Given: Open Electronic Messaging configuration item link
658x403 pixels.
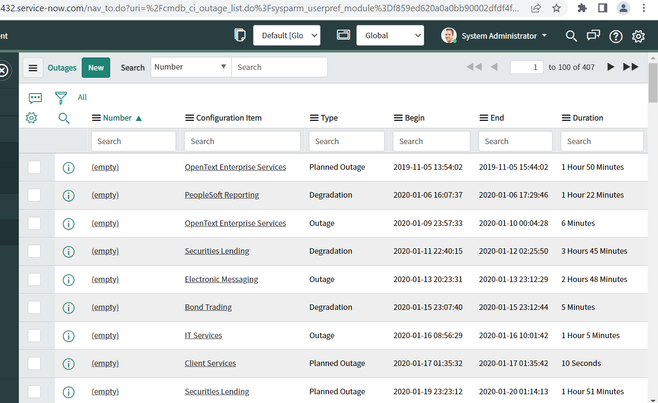Looking at the screenshot, I should pos(221,280).
